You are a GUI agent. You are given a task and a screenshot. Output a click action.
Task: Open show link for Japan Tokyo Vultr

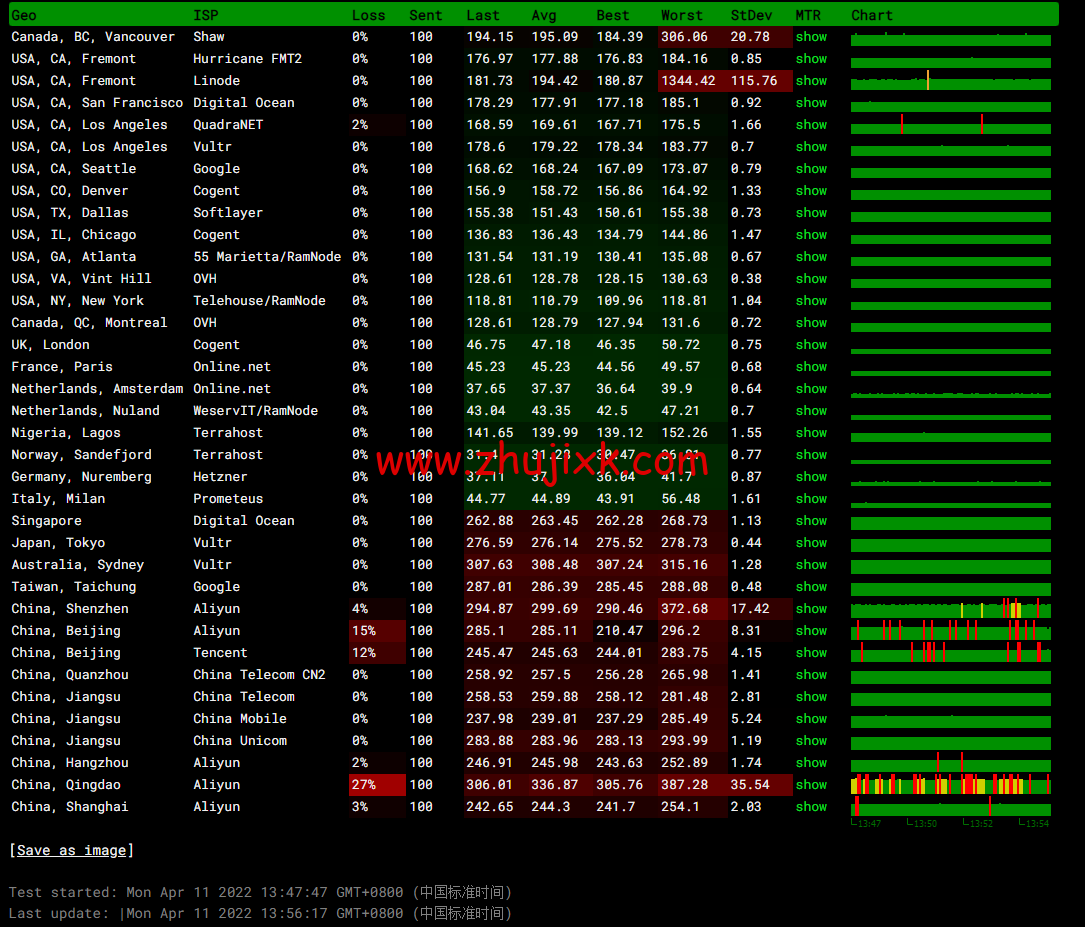pyautogui.click(x=811, y=543)
